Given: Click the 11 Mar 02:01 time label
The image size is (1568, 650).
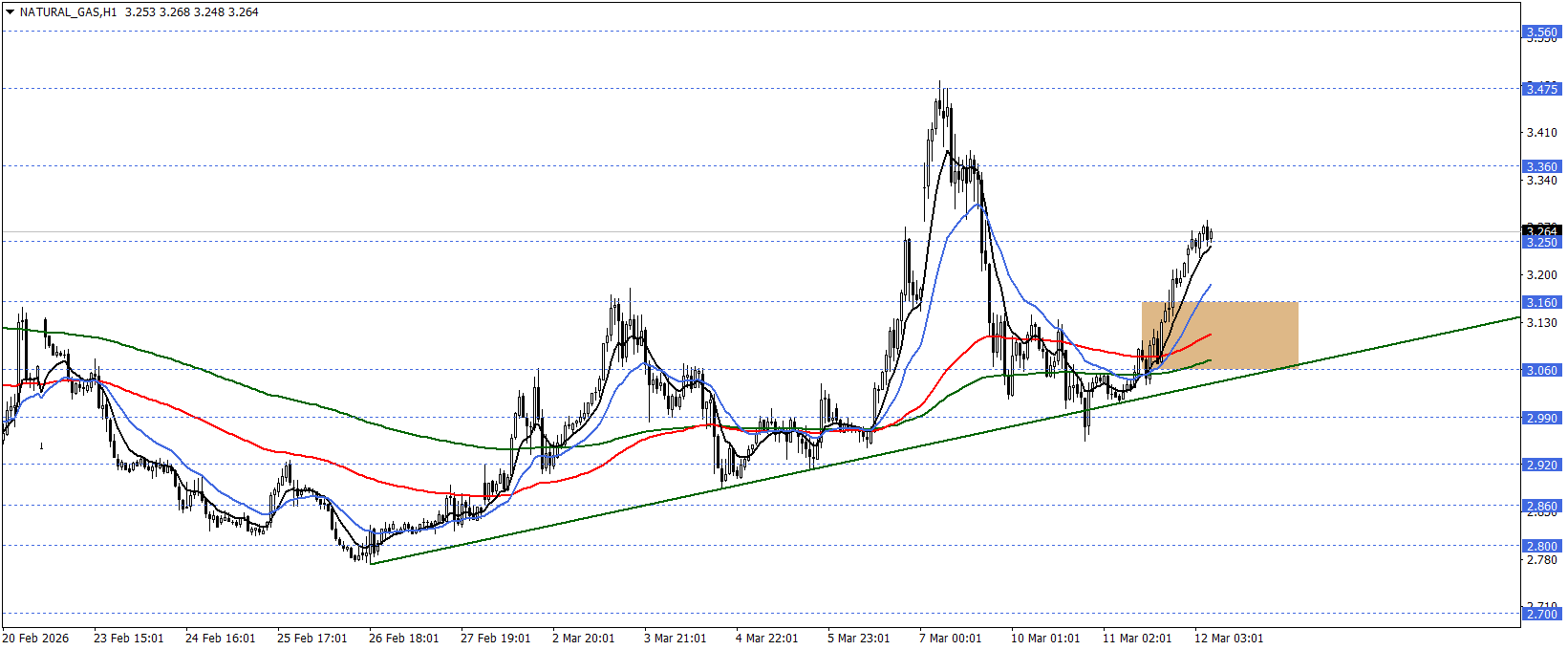Looking at the screenshot, I should click(x=1138, y=639).
